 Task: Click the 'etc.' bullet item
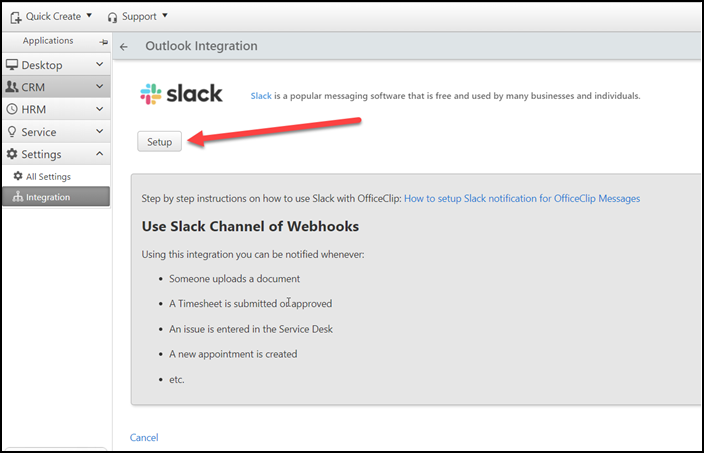tap(176, 380)
